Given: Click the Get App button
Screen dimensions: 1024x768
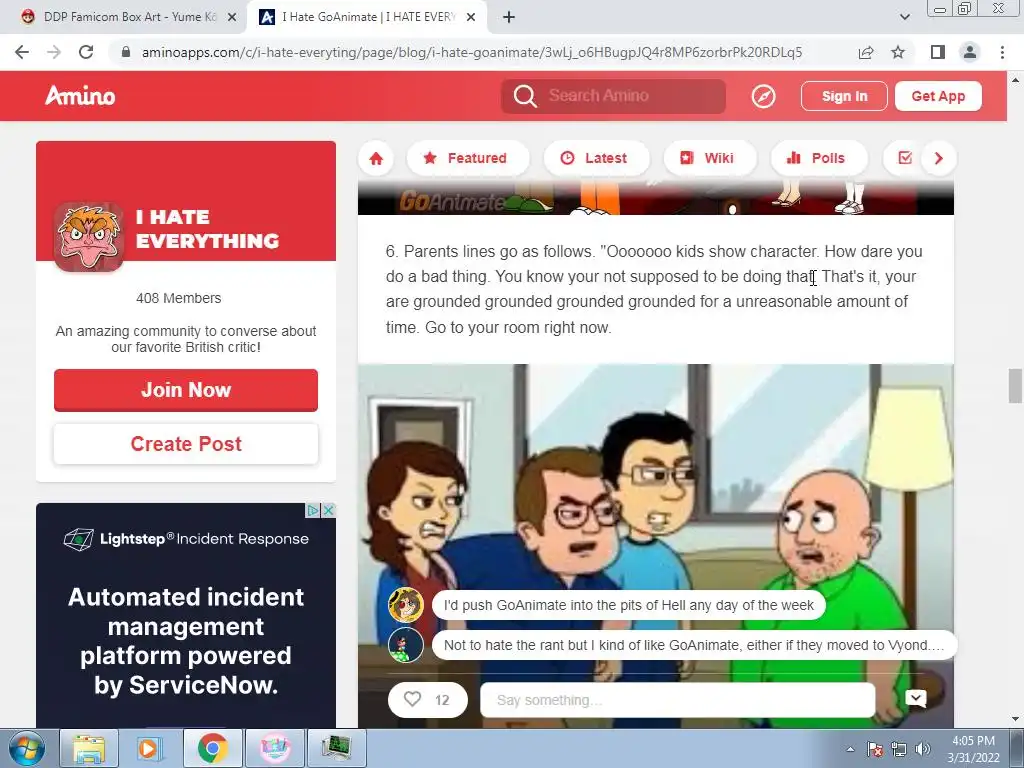Looking at the screenshot, I should (938, 96).
